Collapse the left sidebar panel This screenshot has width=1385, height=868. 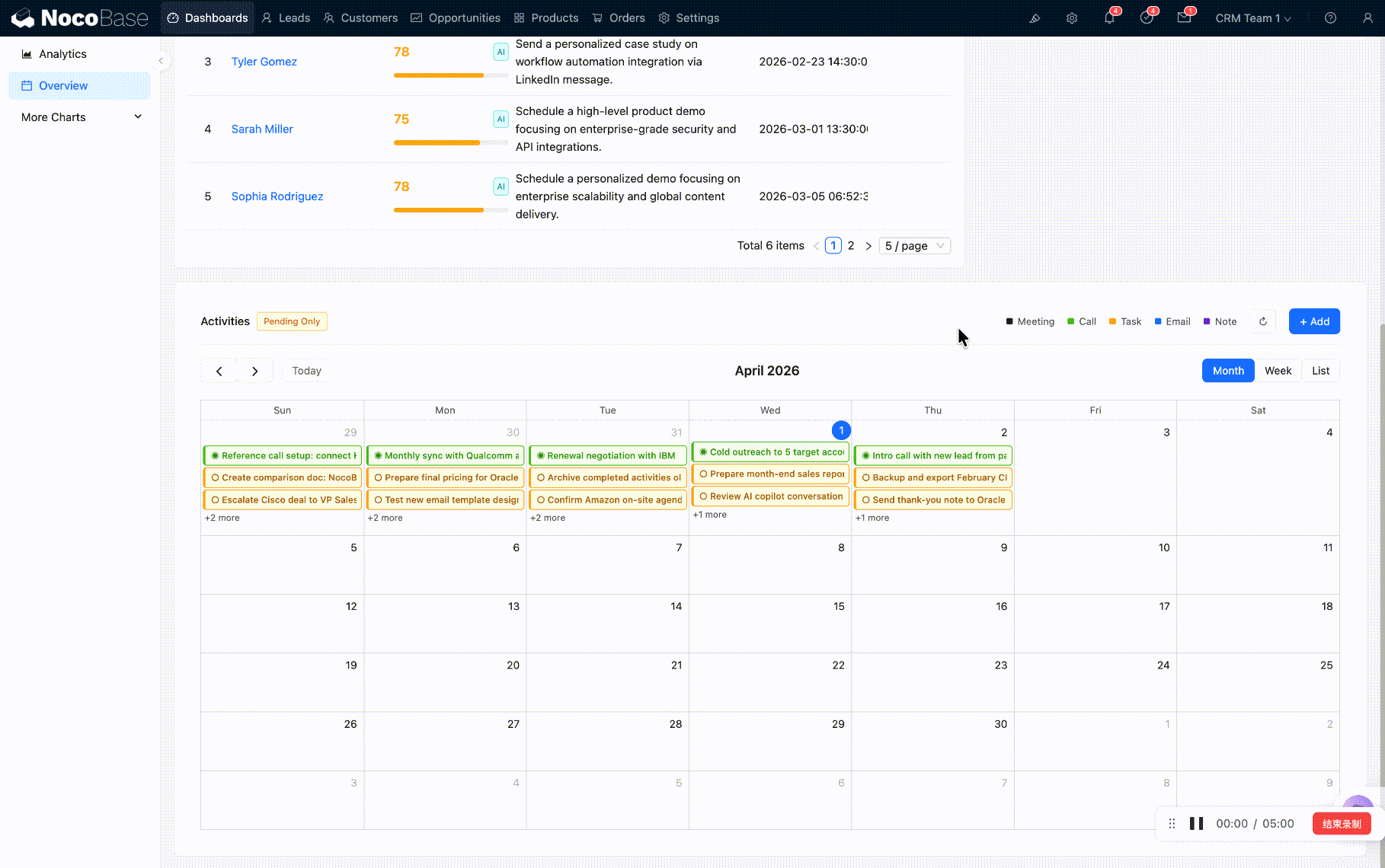tap(161, 61)
